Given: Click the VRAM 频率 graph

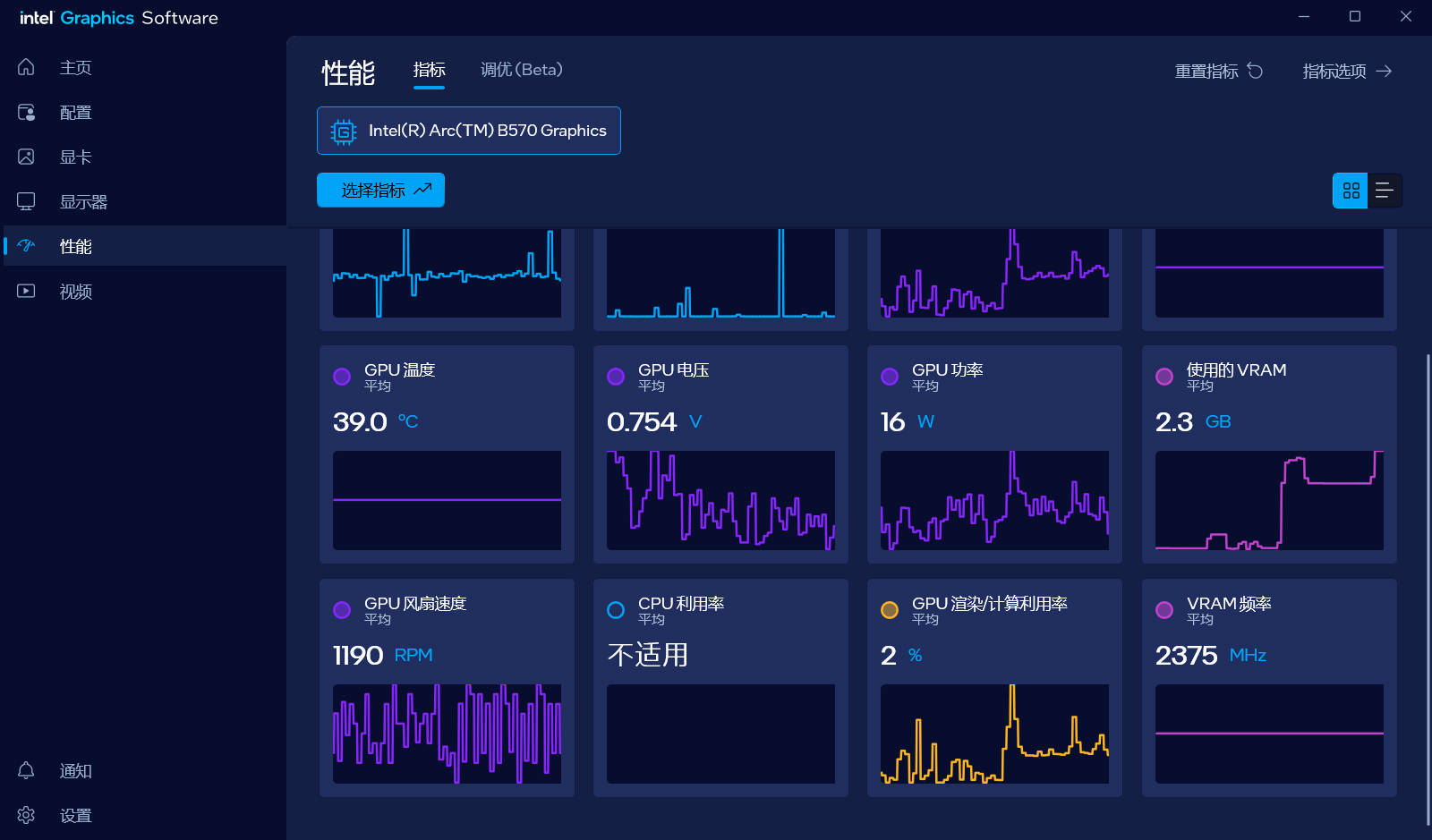Looking at the screenshot, I should click(1269, 734).
